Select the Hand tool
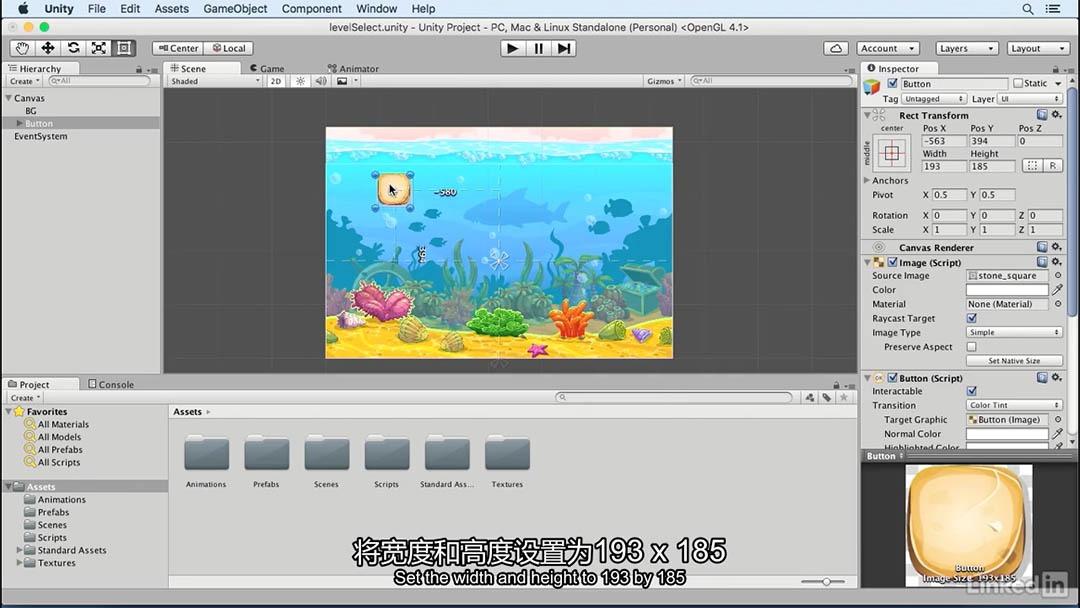This screenshot has width=1080, height=608. pyautogui.click(x=22, y=48)
